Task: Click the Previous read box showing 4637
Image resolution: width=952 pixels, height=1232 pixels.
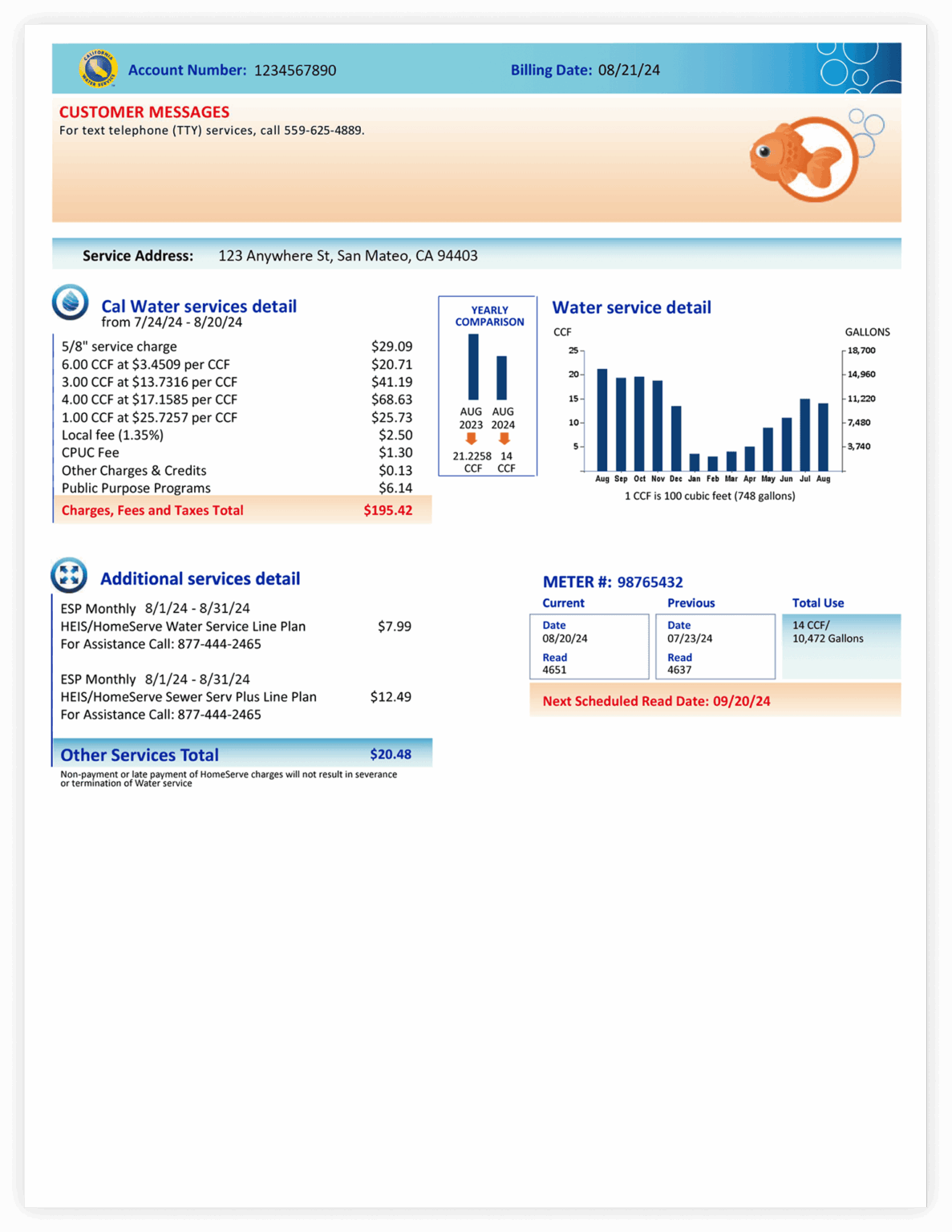Action: (x=714, y=646)
